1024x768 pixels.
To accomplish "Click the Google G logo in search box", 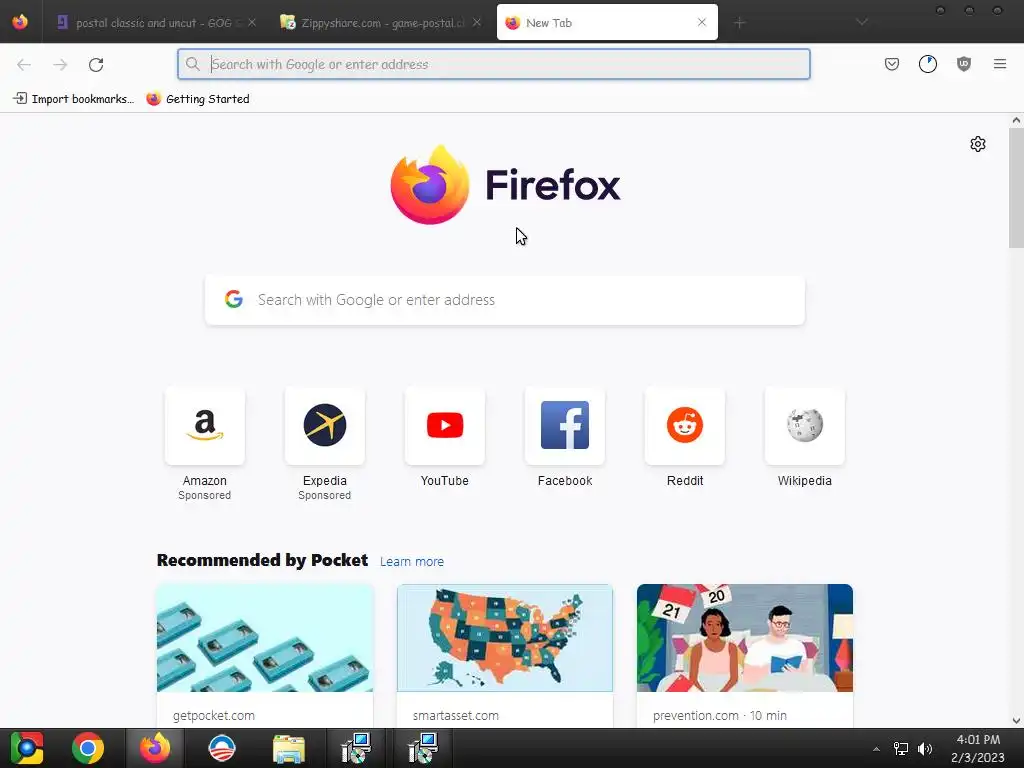I will pyautogui.click(x=234, y=299).
